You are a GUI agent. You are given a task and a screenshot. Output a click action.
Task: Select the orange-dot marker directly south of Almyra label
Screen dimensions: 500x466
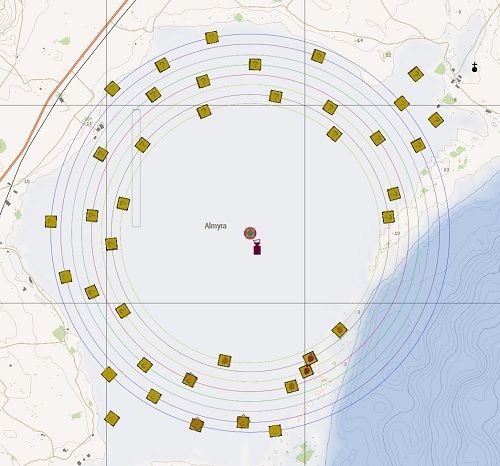pyautogui.click(x=224, y=360)
